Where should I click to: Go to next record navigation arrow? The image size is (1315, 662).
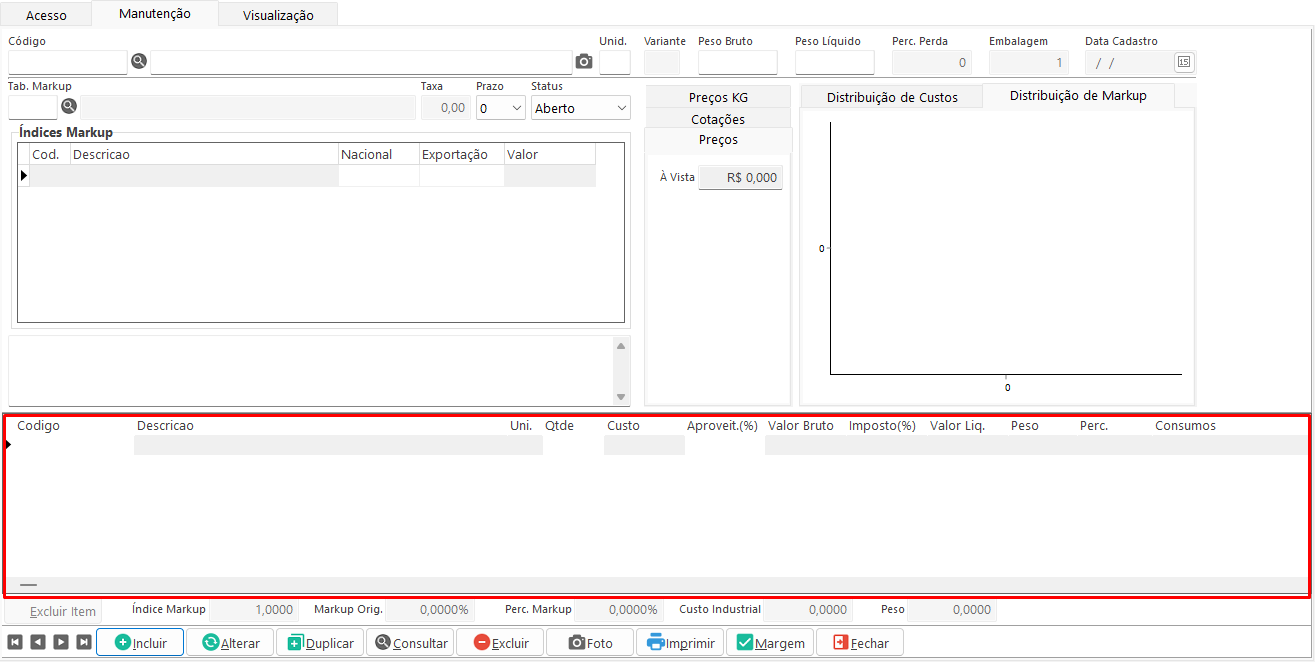pyautogui.click(x=60, y=642)
